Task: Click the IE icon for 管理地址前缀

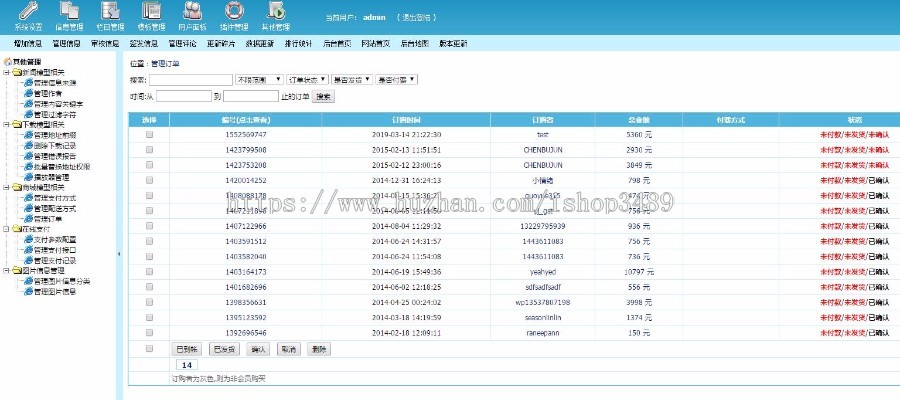Action: click(x=28, y=135)
